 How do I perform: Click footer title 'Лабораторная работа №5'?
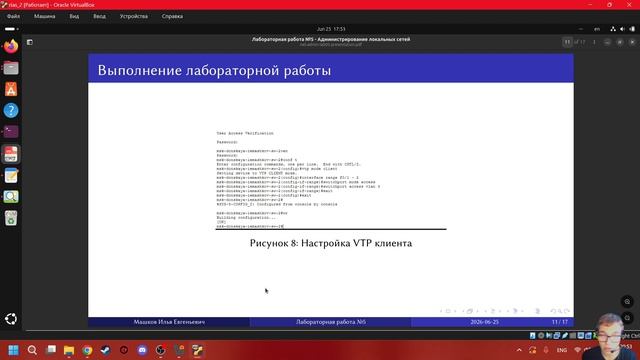331,322
